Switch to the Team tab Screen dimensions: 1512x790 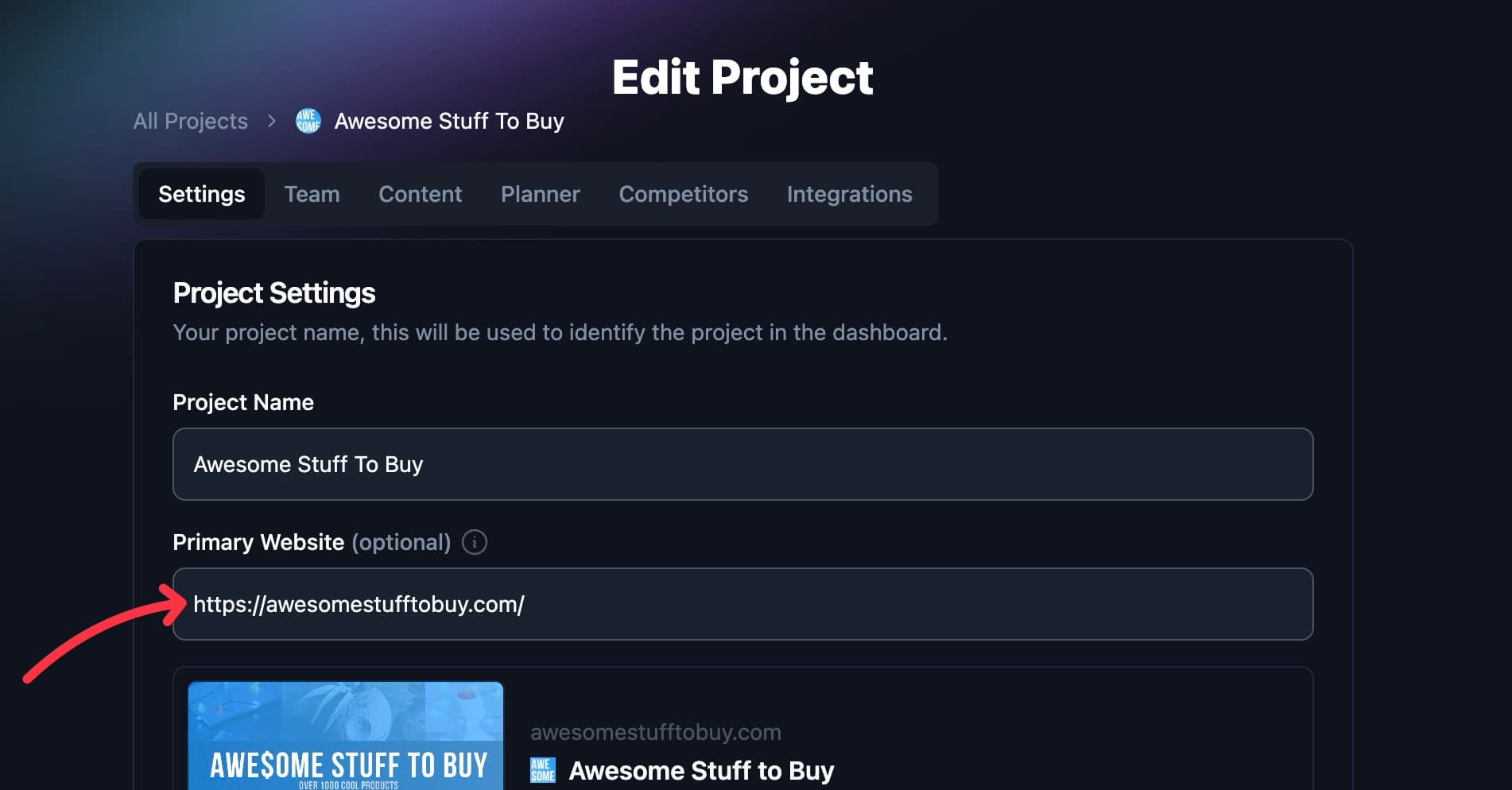click(x=312, y=193)
